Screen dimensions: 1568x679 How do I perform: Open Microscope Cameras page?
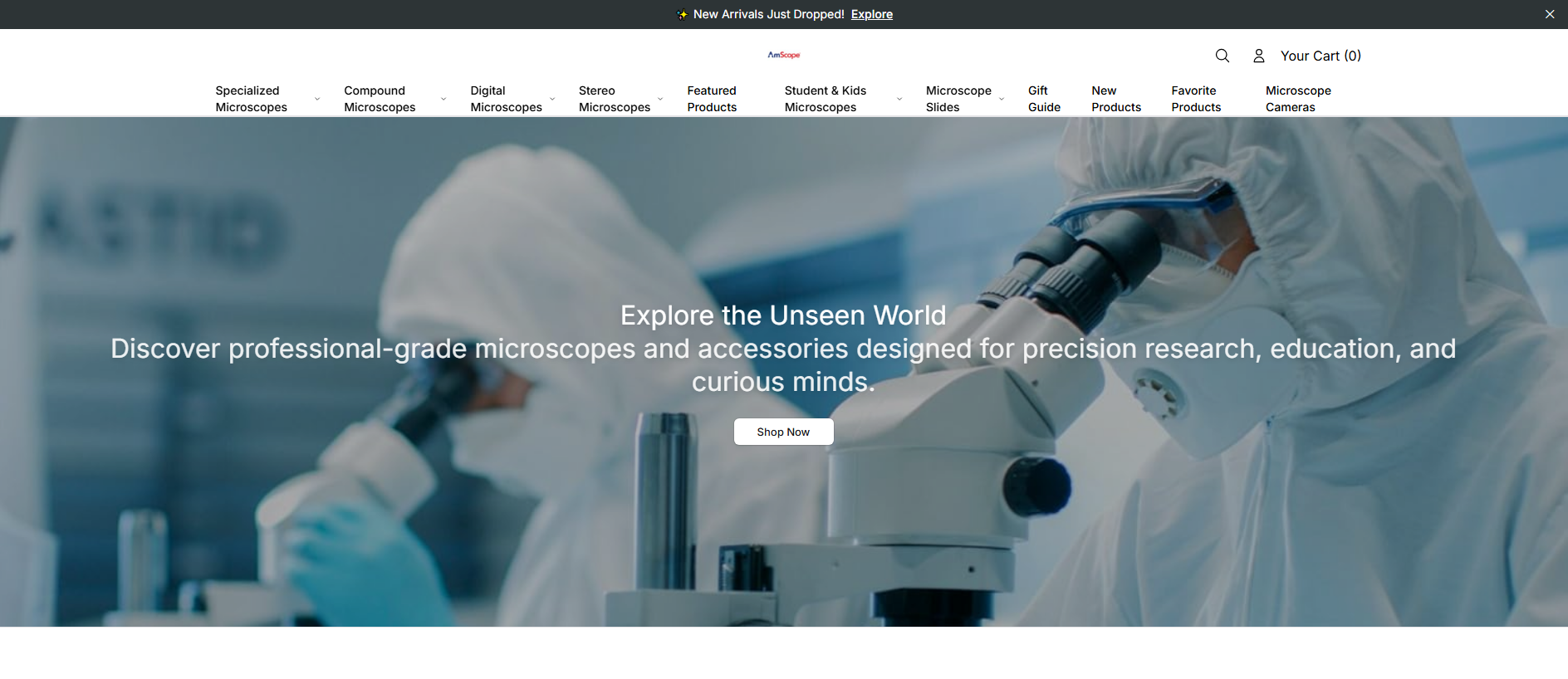coord(1298,99)
